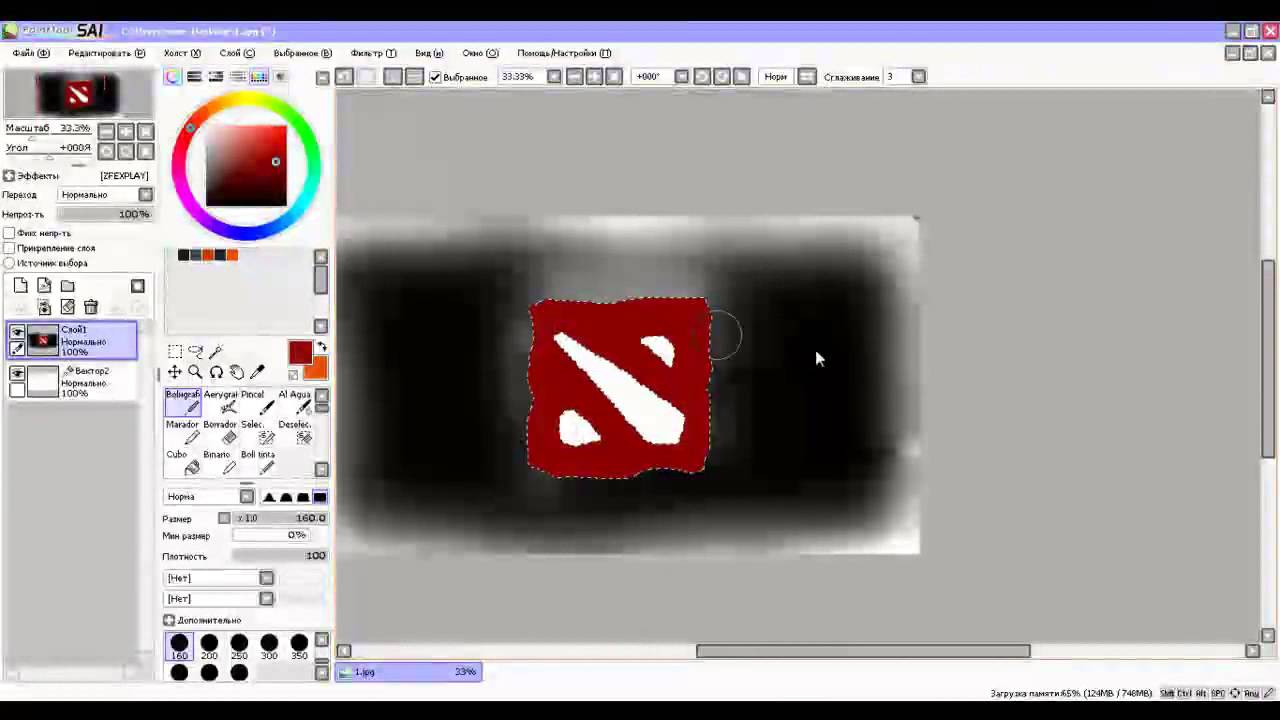1280x720 pixels.
Task: Swap foreground and background colors
Action: point(321,347)
